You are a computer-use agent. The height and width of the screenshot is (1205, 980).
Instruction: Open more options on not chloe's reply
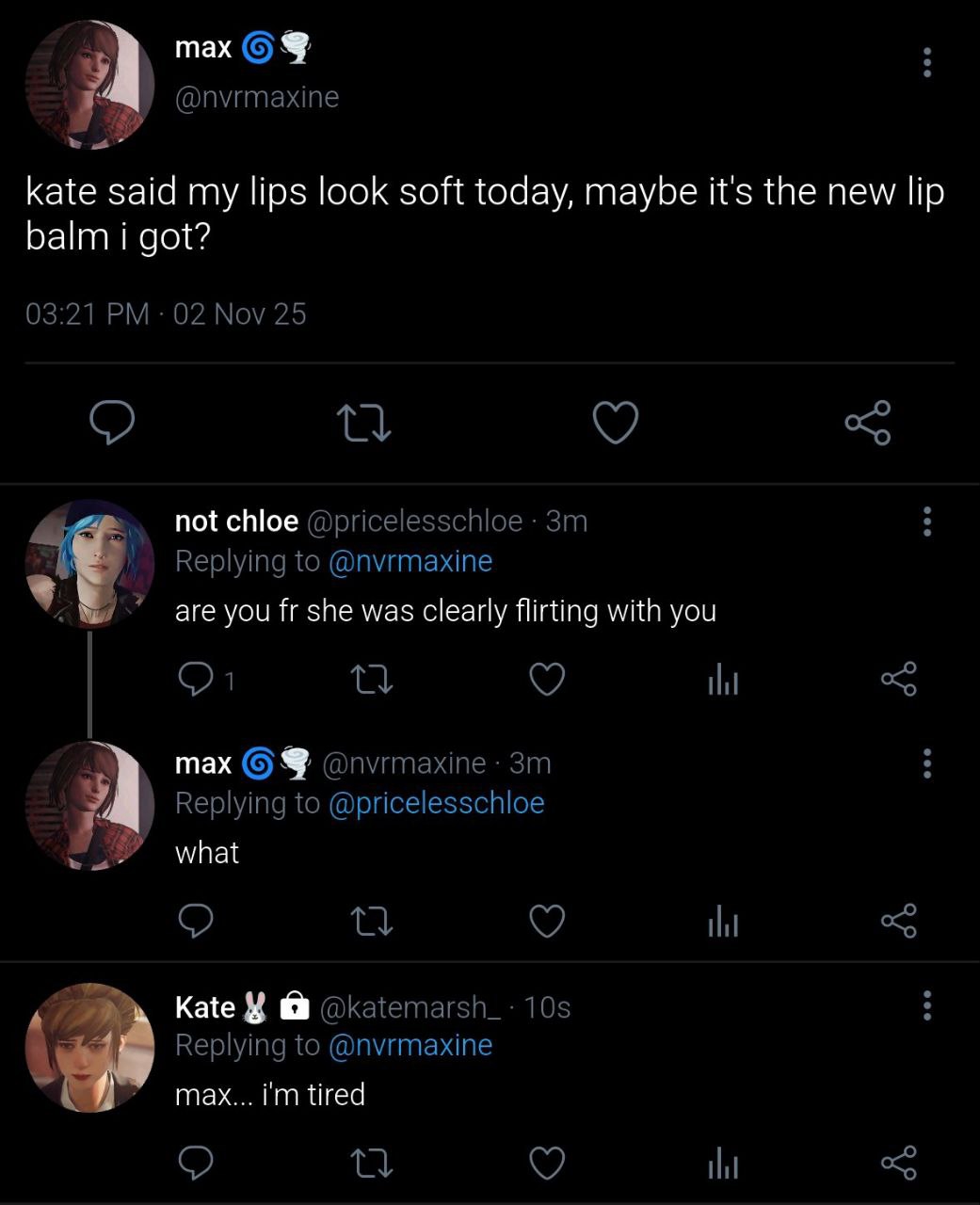(x=927, y=521)
